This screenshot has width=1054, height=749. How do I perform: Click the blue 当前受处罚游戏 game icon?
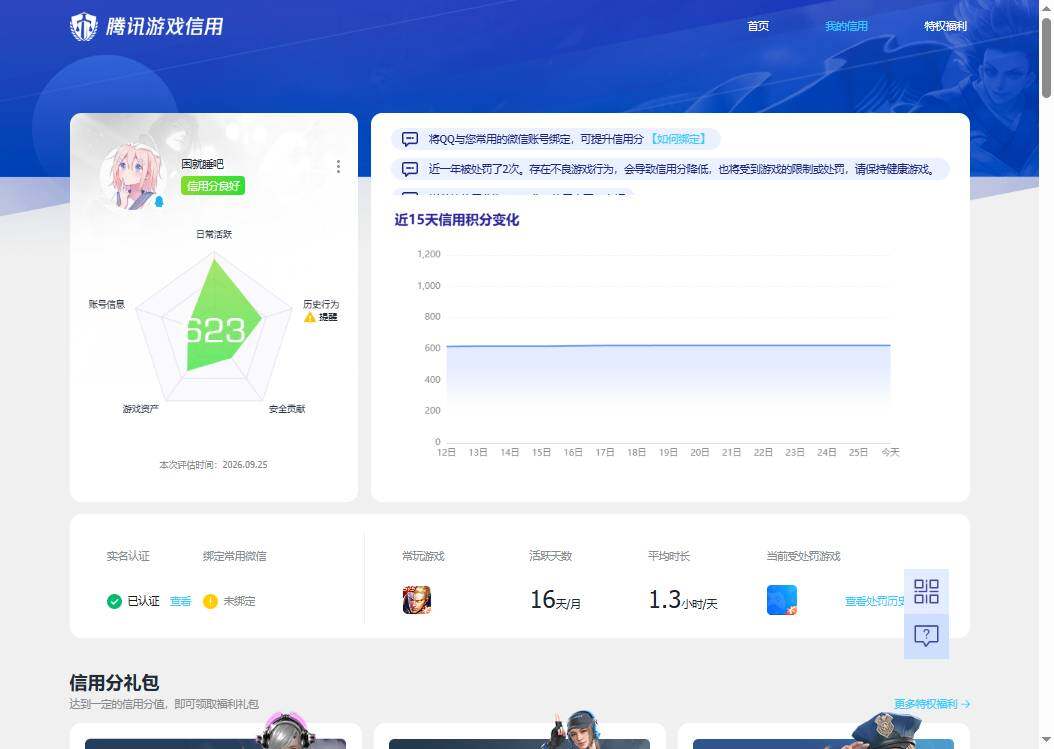click(x=782, y=600)
